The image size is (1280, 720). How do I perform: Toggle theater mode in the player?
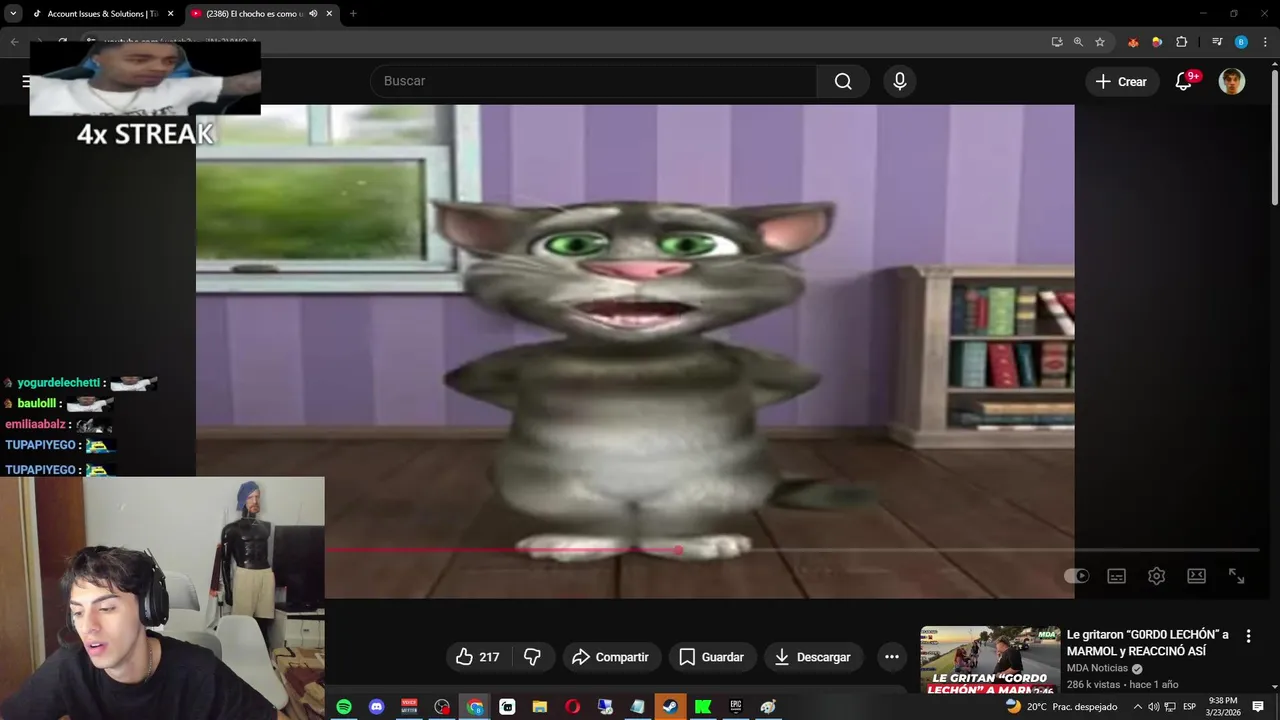point(1197,576)
